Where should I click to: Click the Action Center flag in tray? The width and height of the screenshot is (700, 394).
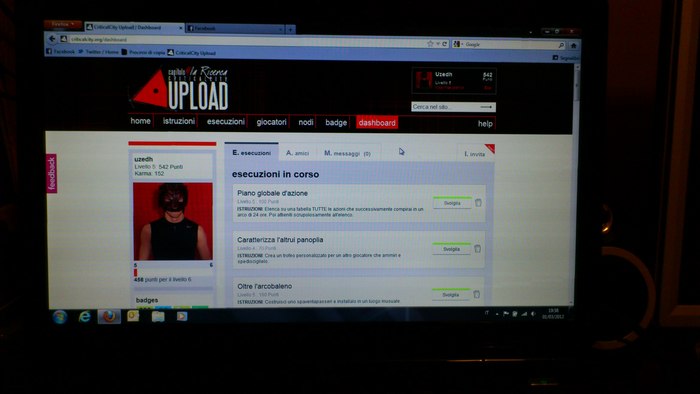[x=506, y=314]
